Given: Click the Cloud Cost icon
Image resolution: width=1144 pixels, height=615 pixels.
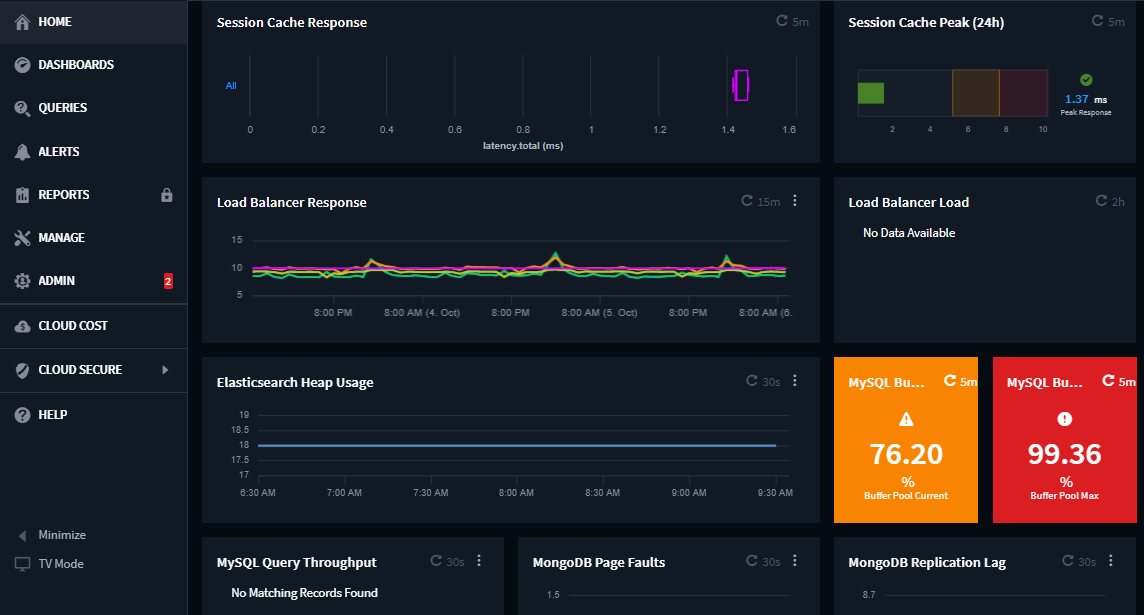Looking at the screenshot, I should [x=22, y=326].
